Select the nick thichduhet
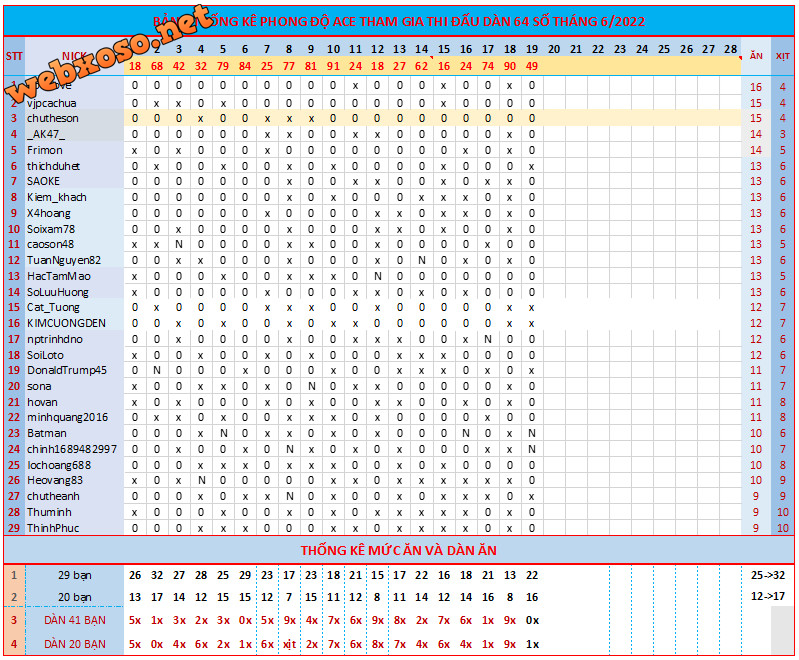The height and width of the screenshot is (660, 799). point(53,166)
